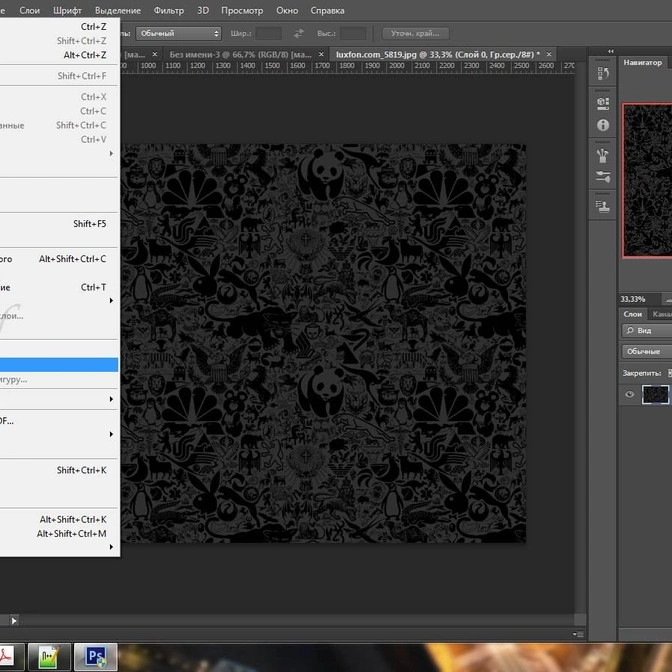Screen dimensions: 672x672
Task: Open the Info panel icon
Action: point(603,125)
